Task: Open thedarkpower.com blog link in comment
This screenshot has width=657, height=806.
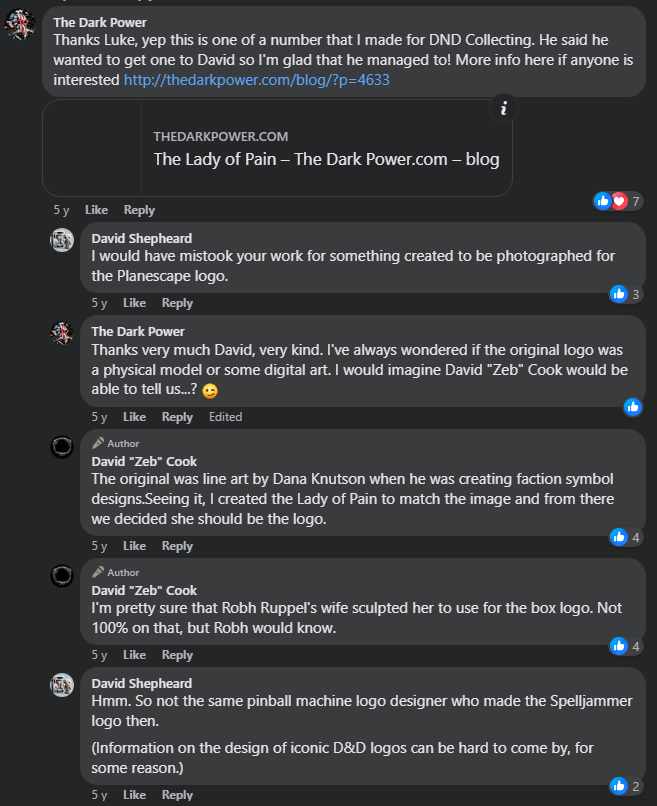Action: point(256,80)
